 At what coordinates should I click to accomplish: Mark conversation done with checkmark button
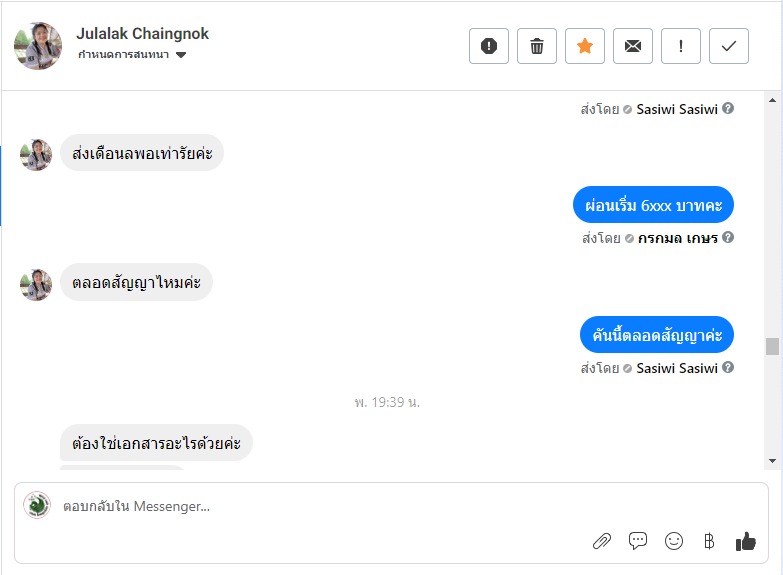point(729,46)
